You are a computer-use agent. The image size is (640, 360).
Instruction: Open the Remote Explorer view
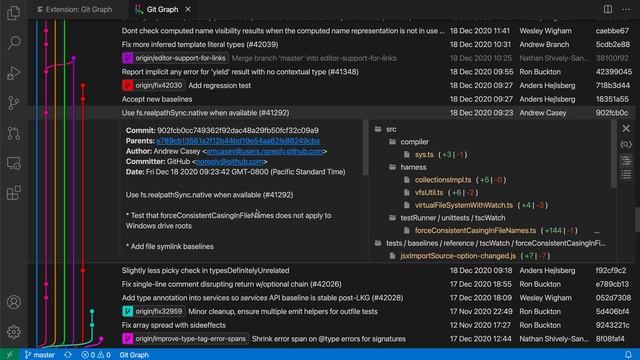13,163
